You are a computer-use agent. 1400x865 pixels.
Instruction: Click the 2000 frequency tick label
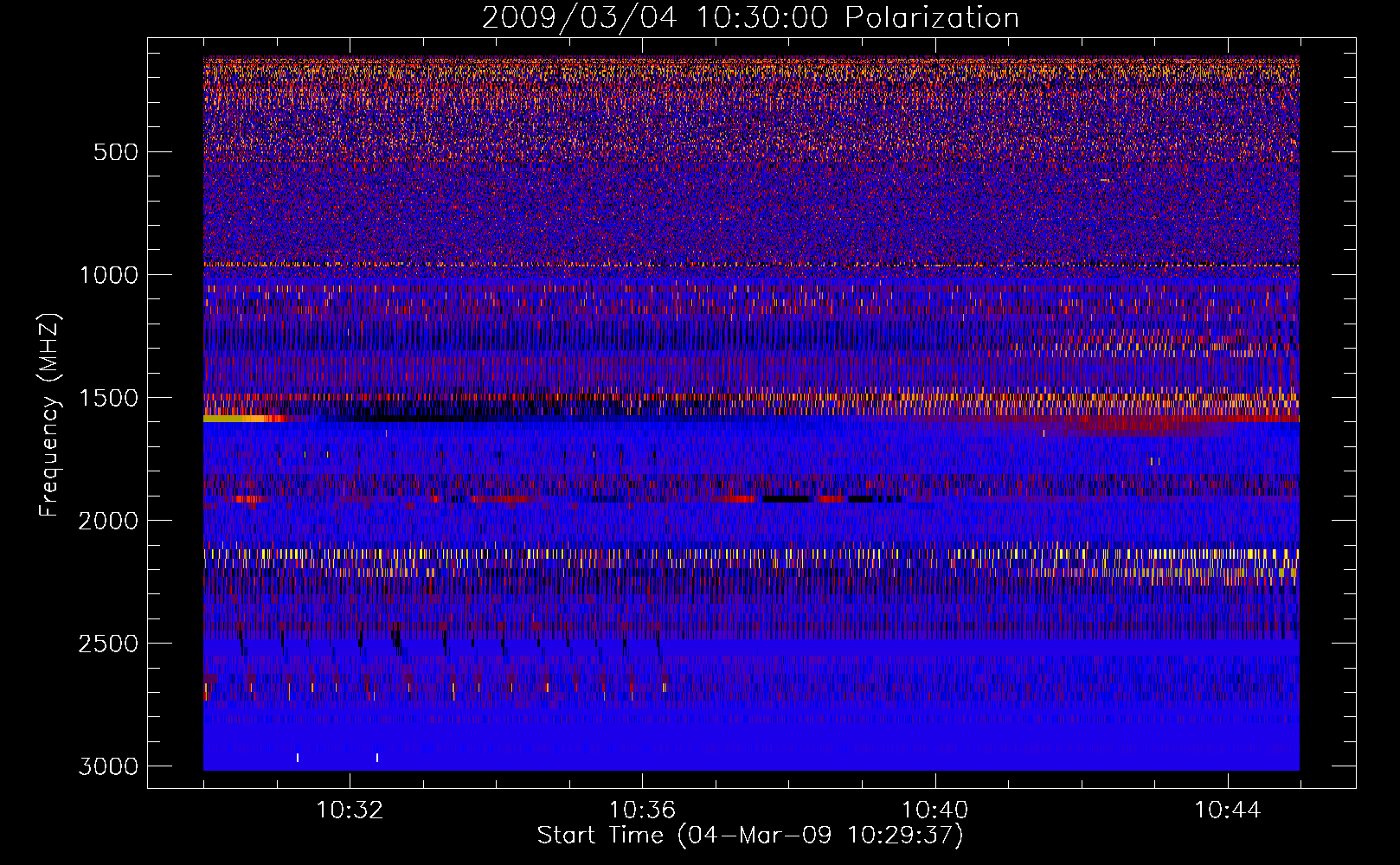pos(108,521)
